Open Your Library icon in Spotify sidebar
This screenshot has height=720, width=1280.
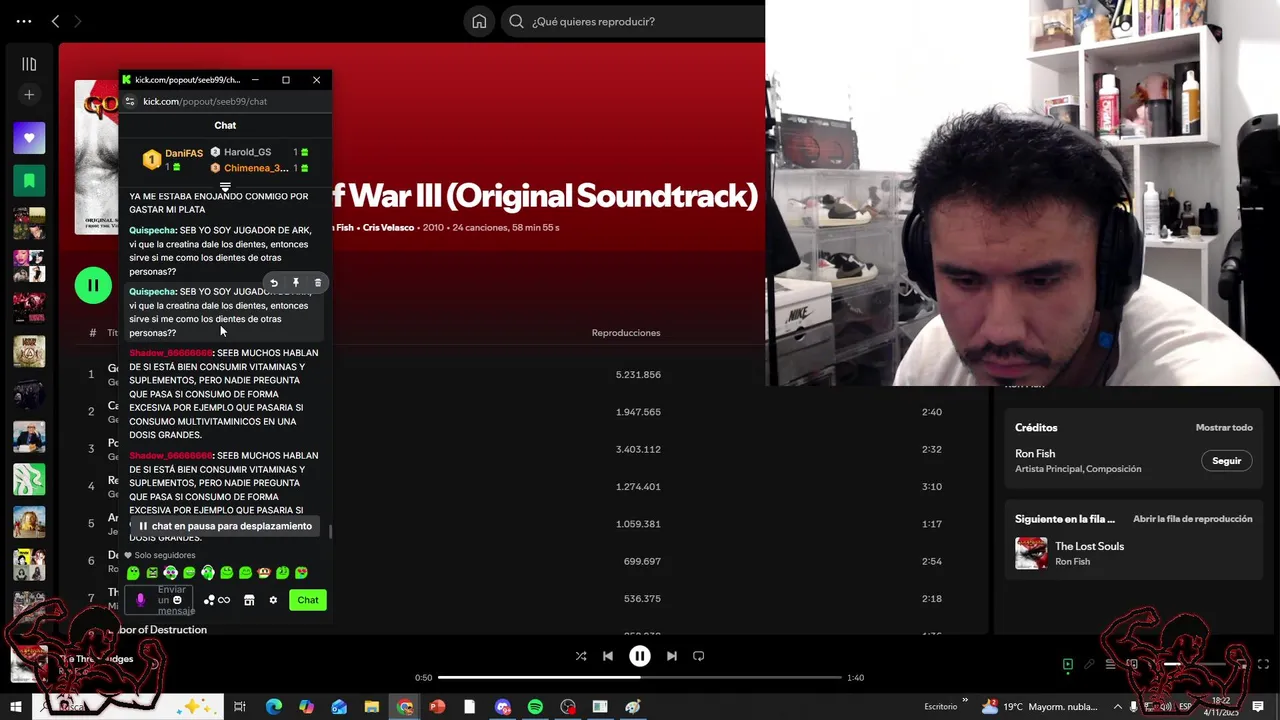[x=29, y=64]
